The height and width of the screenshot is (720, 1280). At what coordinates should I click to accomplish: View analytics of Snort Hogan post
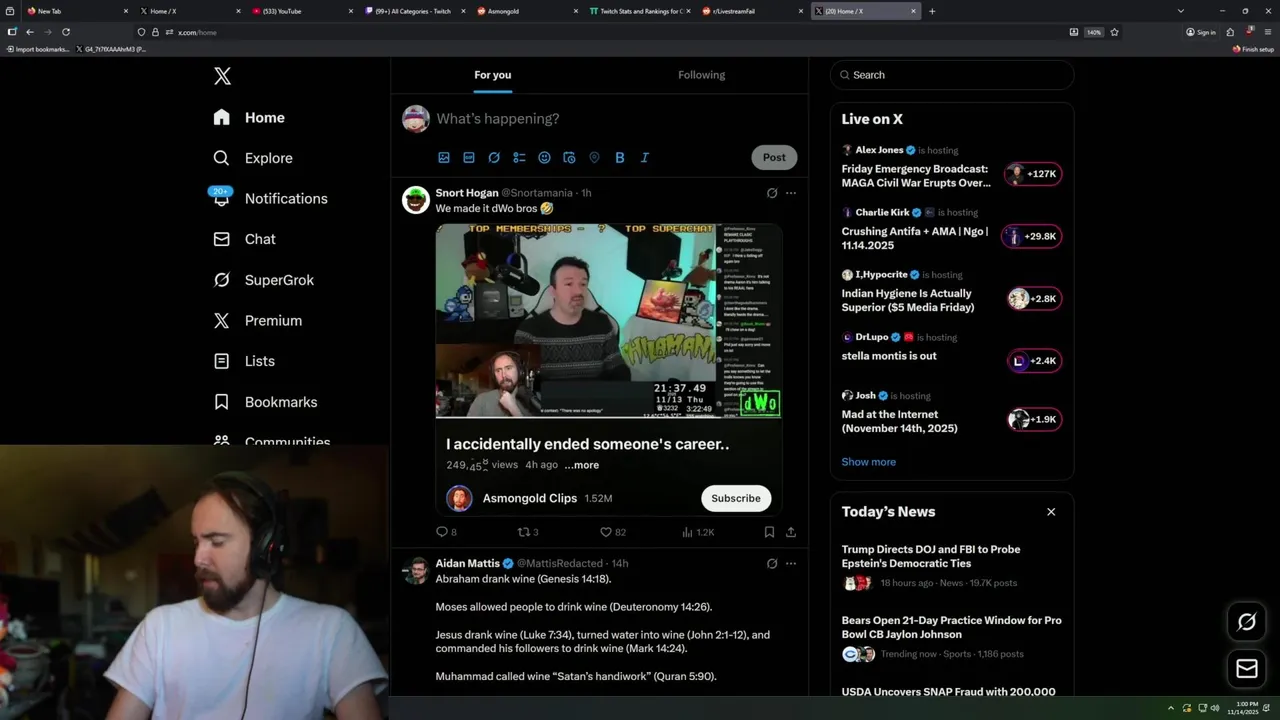[698, 532]
